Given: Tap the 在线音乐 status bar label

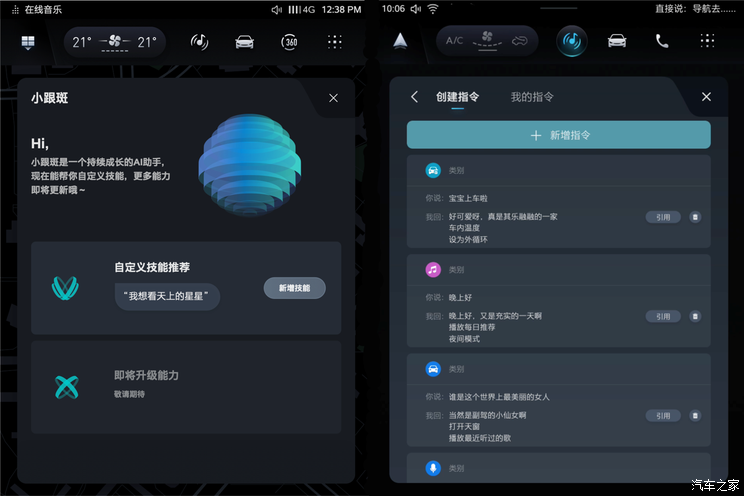Looking at the screenshot, I should [43, 9].
